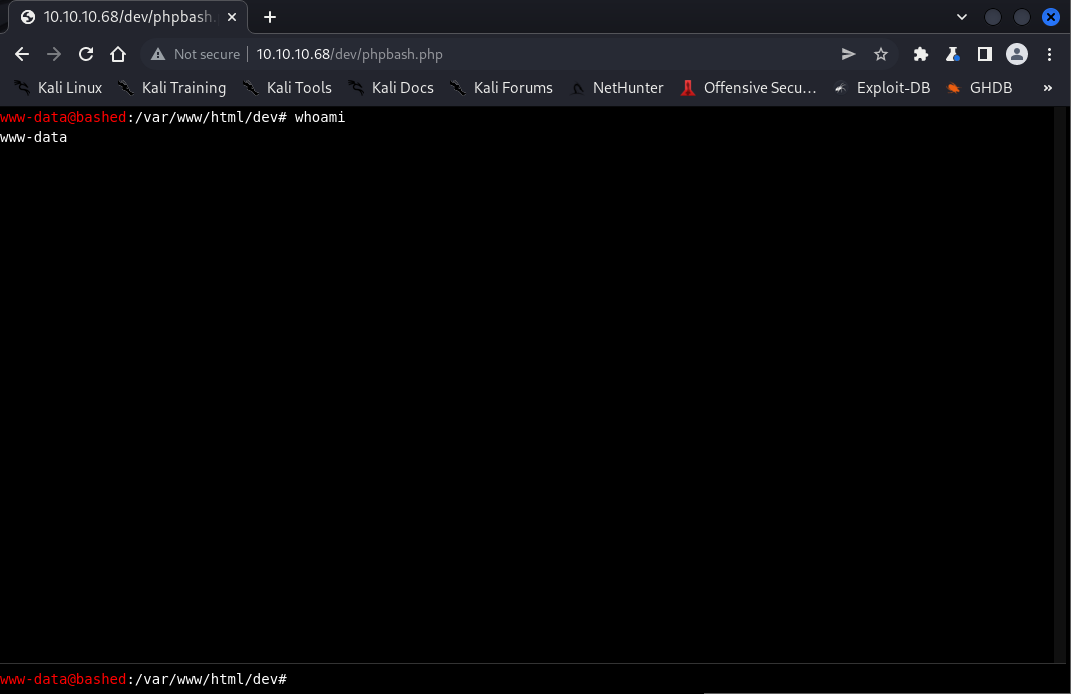Viewport: 1071px width, 694px height.
Task: Open the three-dot Chrome menu
Action: coord(1050,54)
